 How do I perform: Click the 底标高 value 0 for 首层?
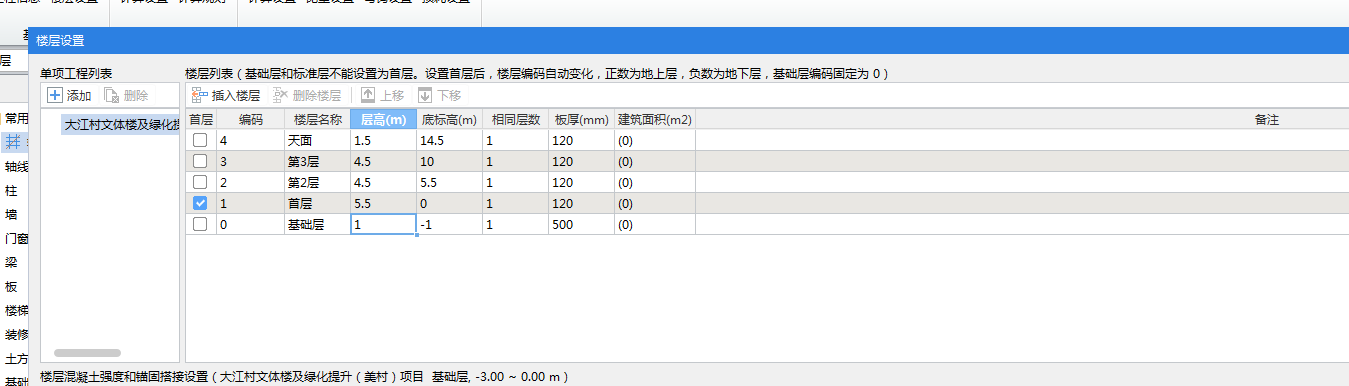coord(450,203)
